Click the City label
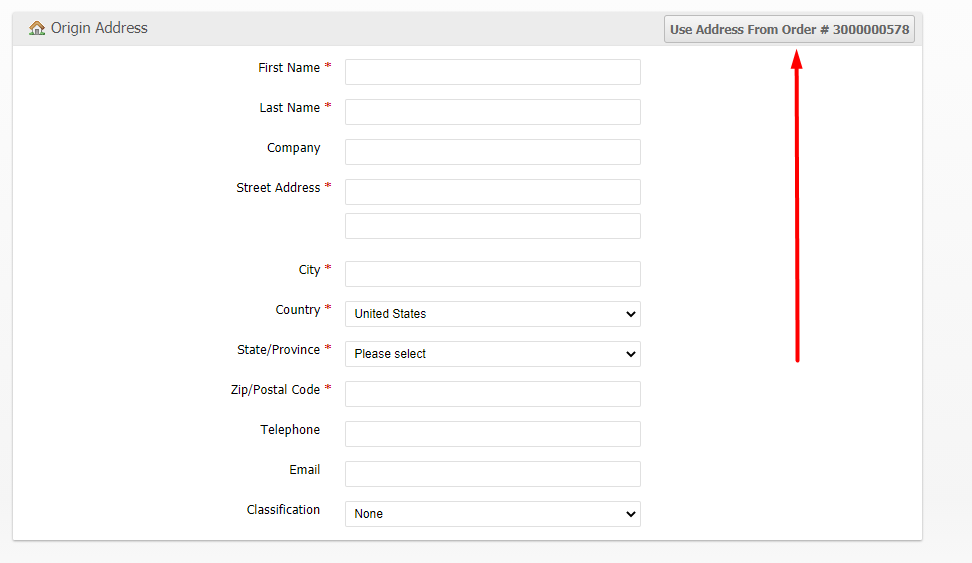This screenshot has height=563, width=972. [x=309, y=270]
